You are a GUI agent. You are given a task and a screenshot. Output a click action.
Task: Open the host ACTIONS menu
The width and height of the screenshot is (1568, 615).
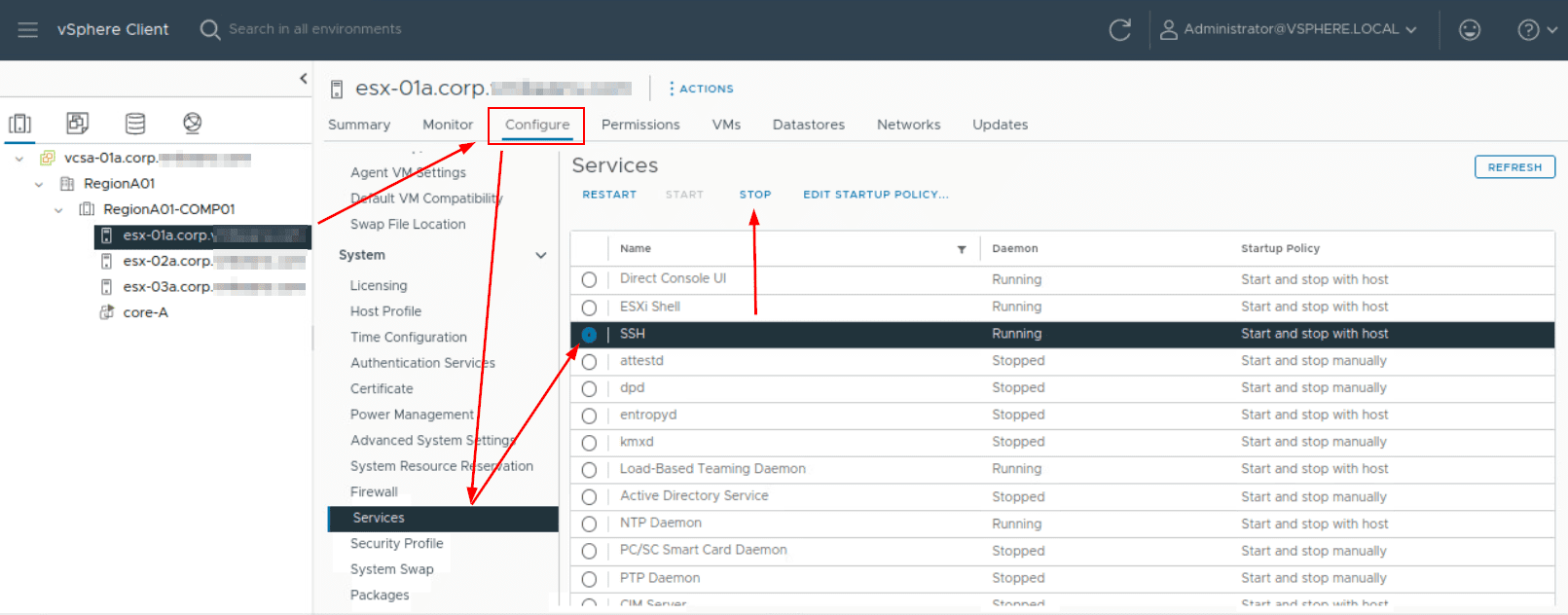pos(701,89)
